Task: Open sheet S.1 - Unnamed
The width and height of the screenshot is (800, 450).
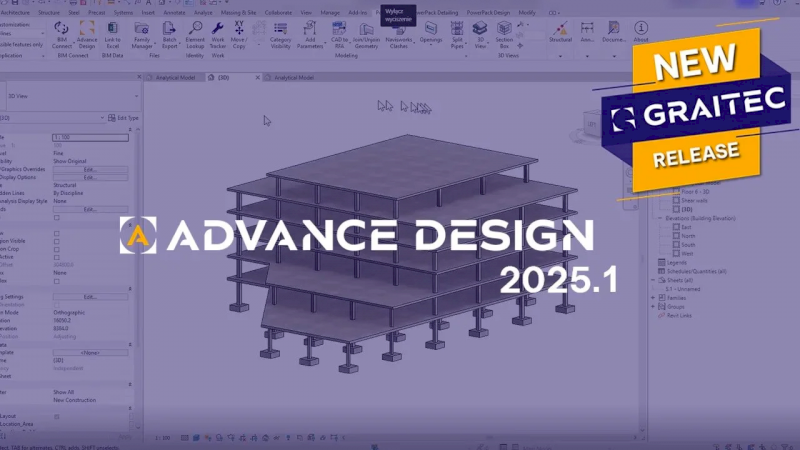Action: [x=683, y=289]
